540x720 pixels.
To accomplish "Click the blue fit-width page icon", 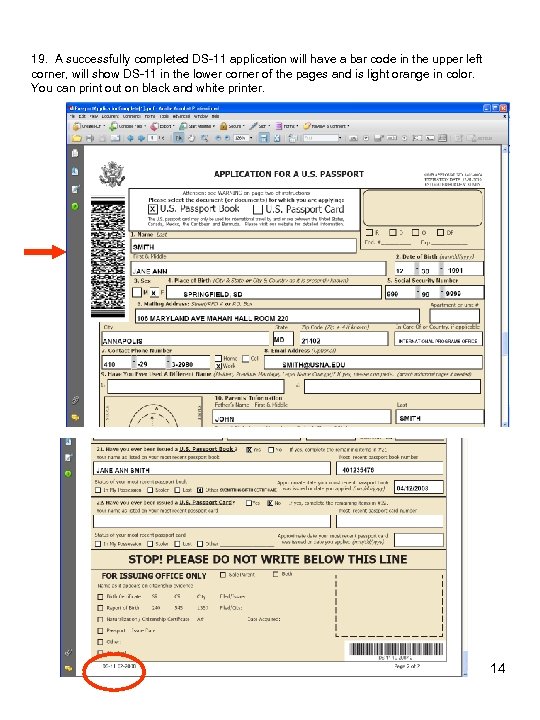I will [264, 138].
